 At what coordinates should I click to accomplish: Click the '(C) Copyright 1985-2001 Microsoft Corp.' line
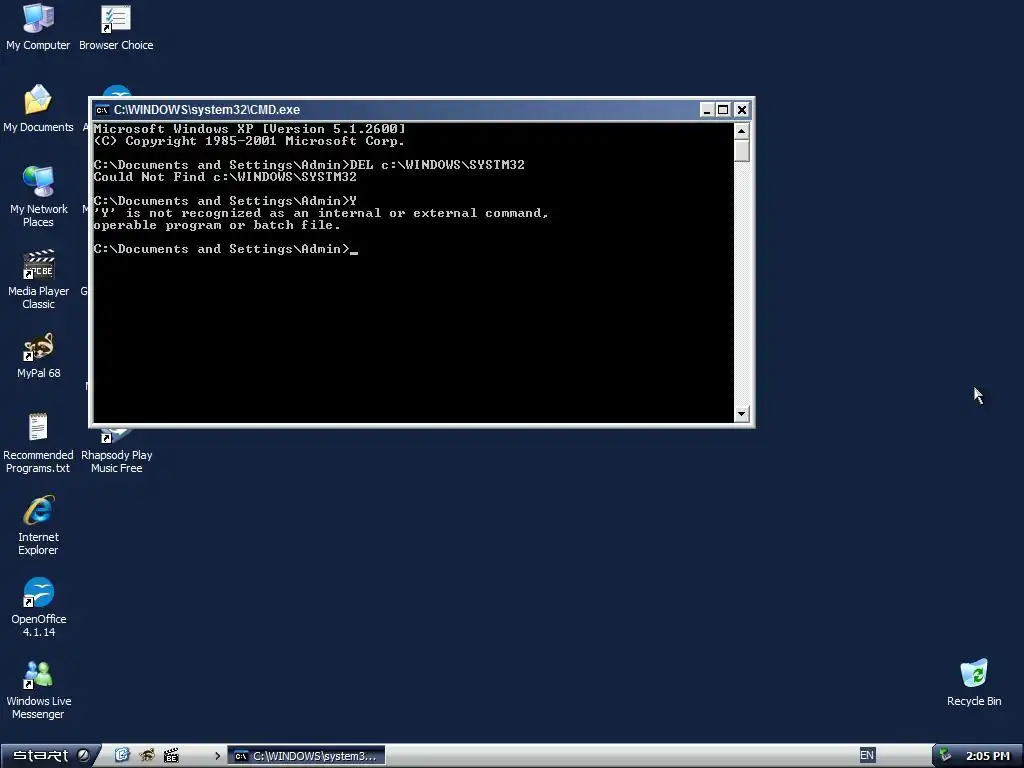pyautogui.click(x=249, y=141)
